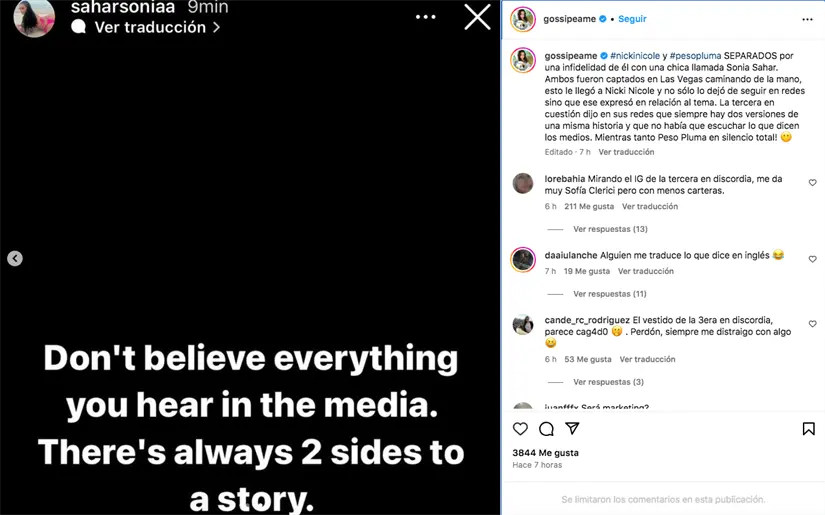825x515 pixels.
Task: Close the story with the X icon
Action: point(477,17)
